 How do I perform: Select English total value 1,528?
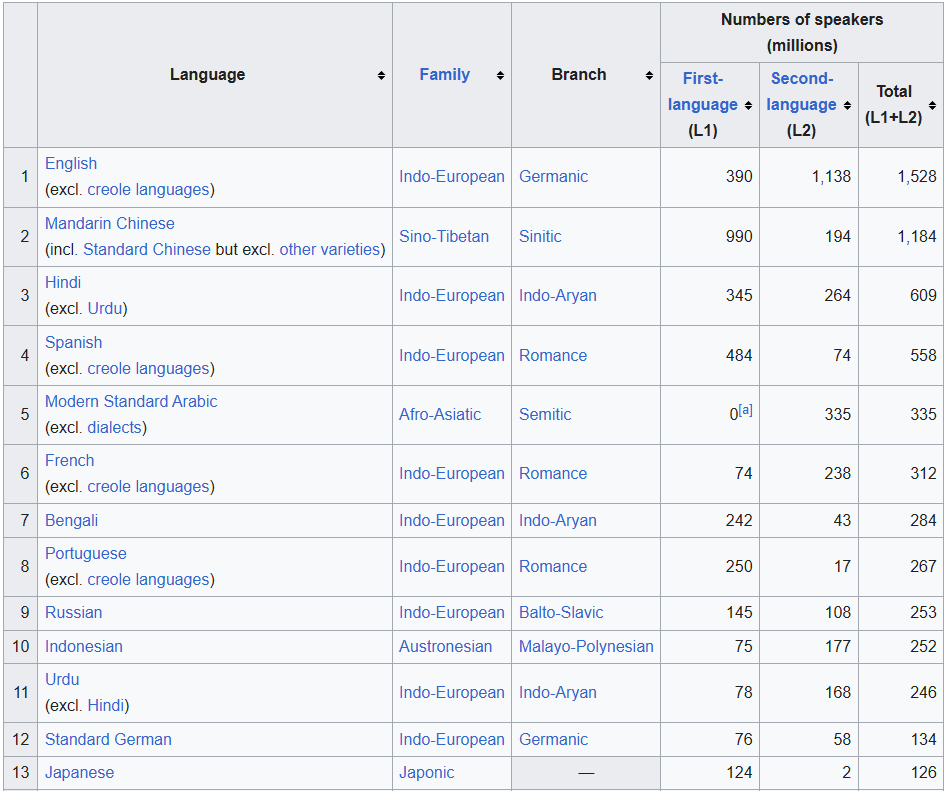(917, 176)
